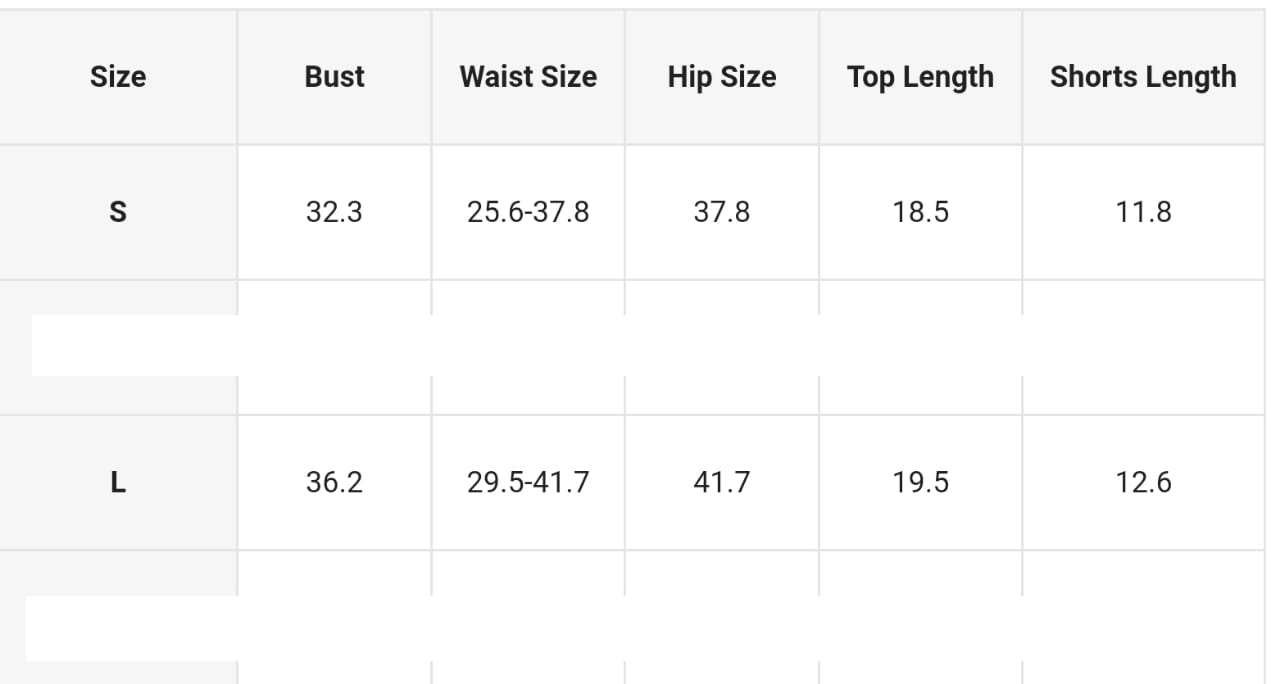Select the hip size cell in row L

coord(721,483)
